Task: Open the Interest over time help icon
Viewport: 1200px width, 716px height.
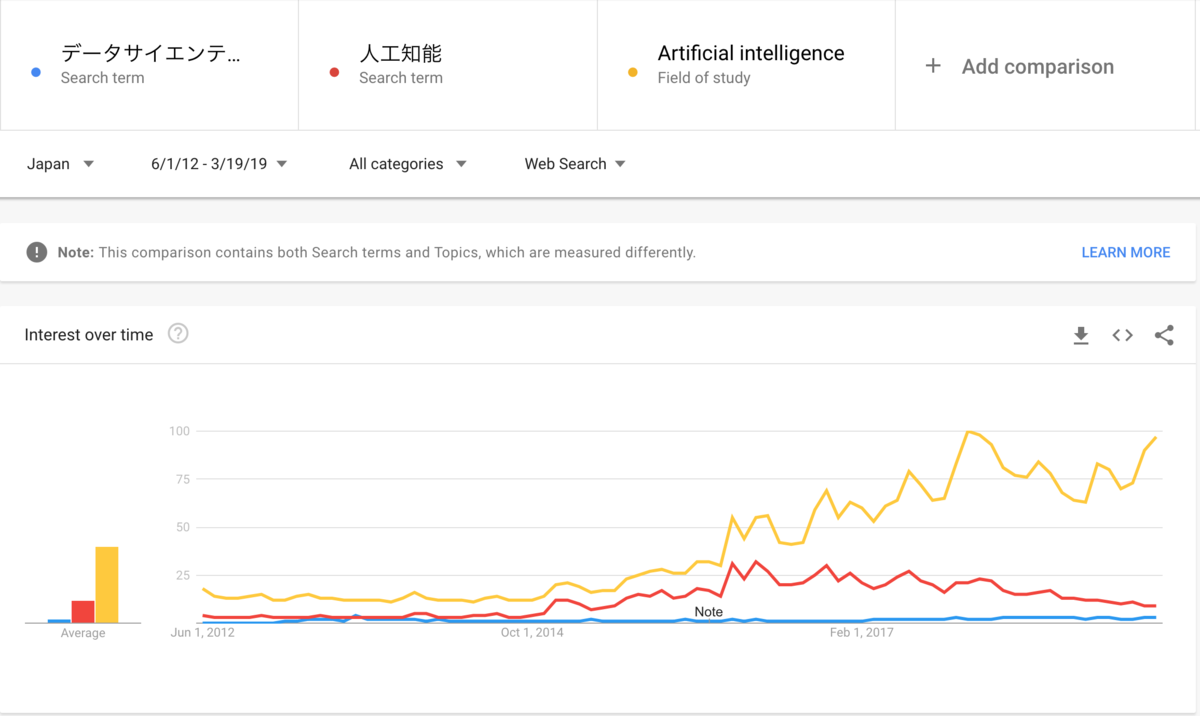Action: coord(178,334)
